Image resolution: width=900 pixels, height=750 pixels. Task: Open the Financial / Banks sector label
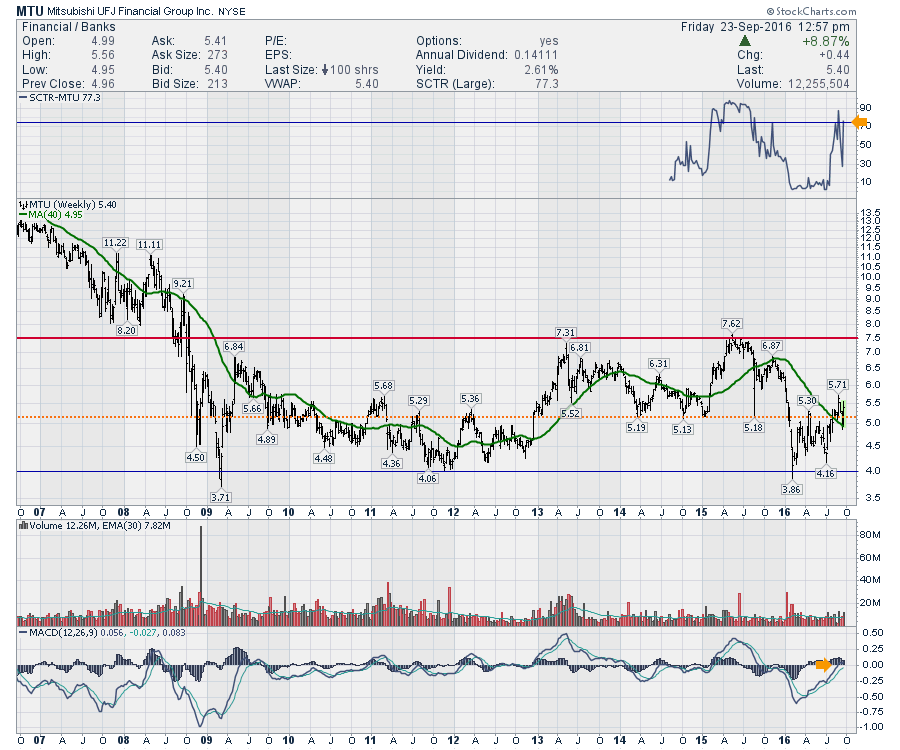click(61, 26)
